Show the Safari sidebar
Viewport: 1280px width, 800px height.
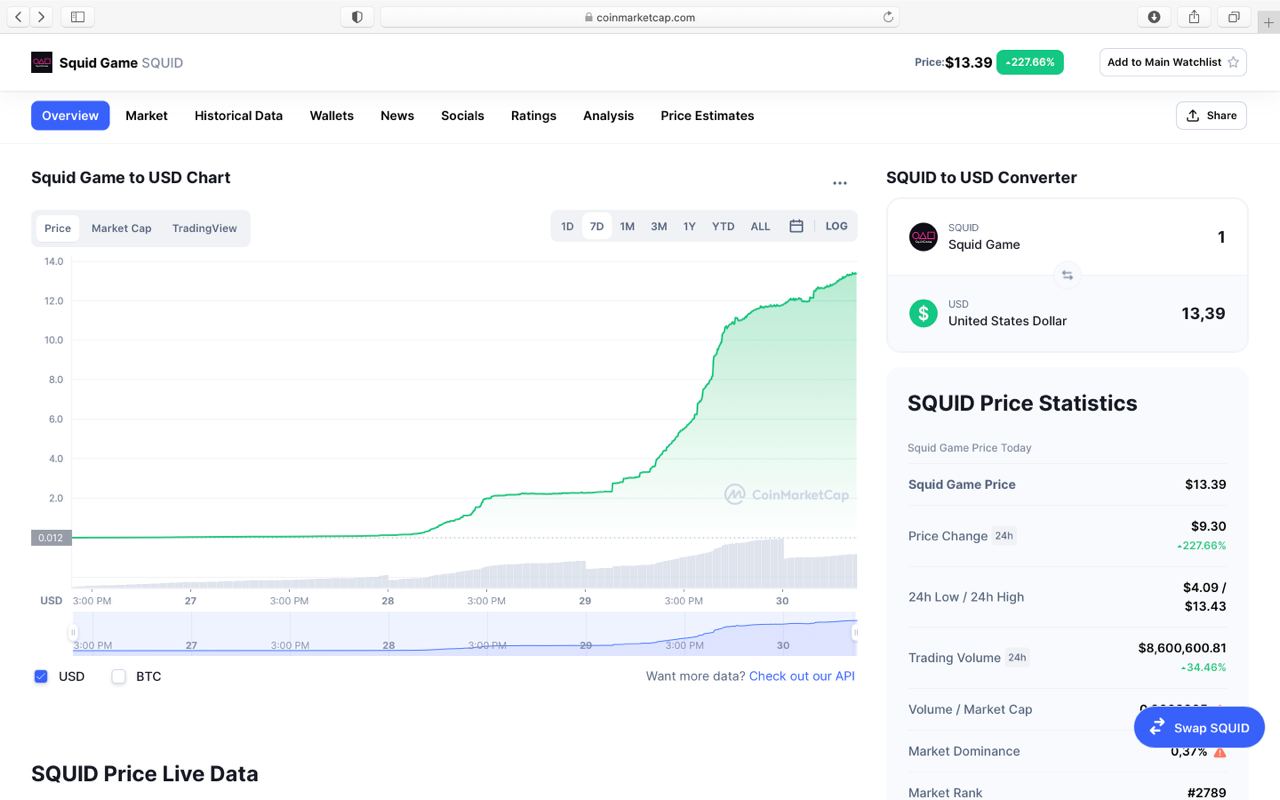78,17
